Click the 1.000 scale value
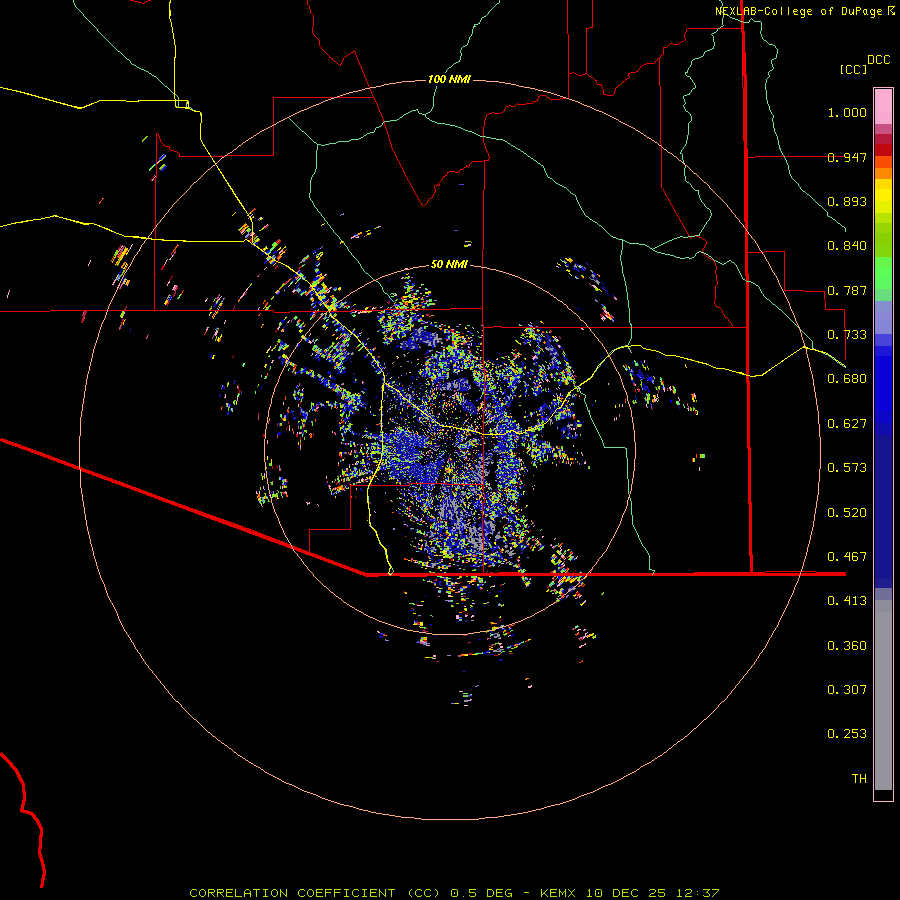 click(x=847, y=112)
